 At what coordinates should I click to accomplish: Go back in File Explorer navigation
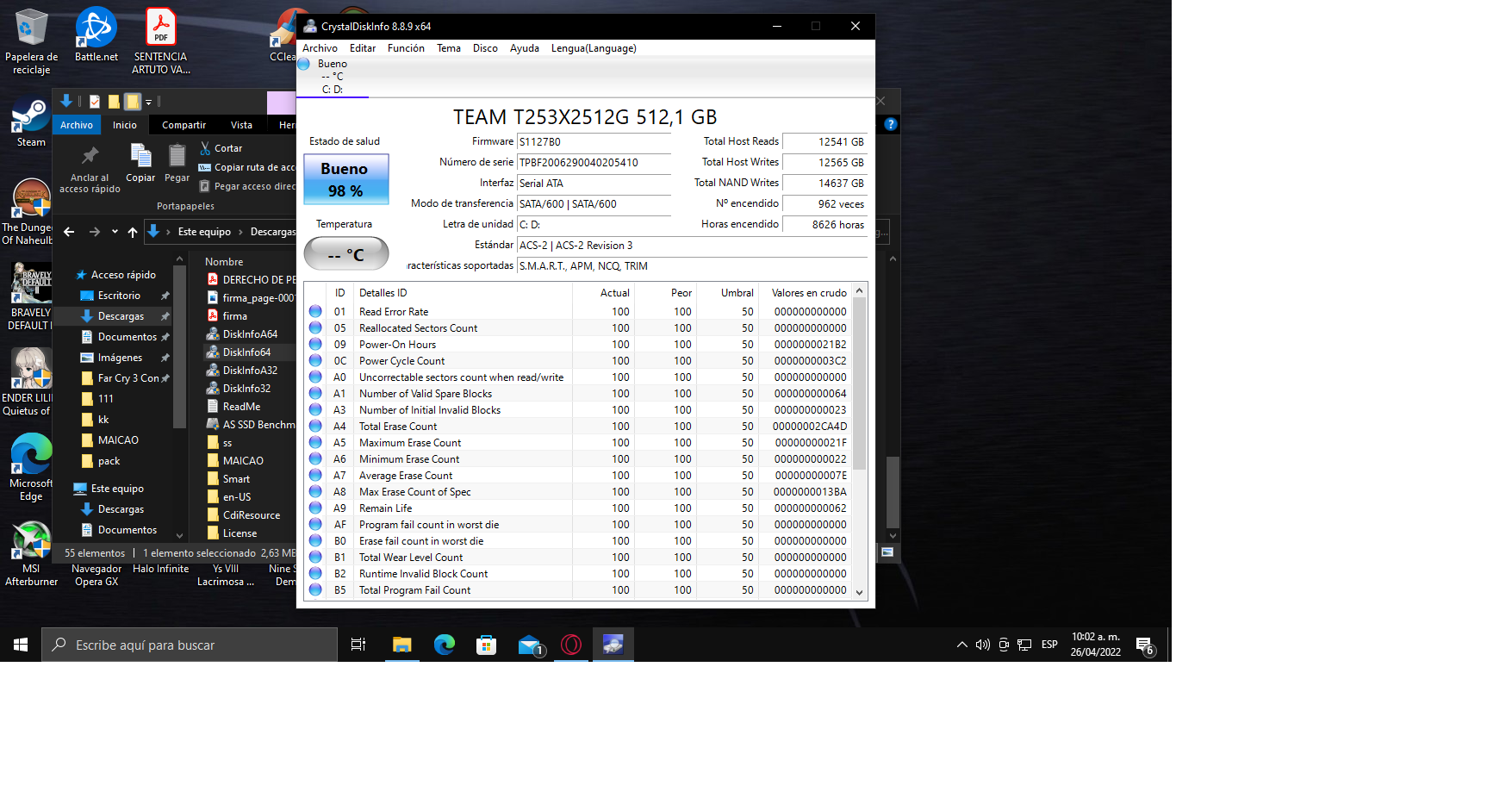pyautogui.click(x=69, y=232)
